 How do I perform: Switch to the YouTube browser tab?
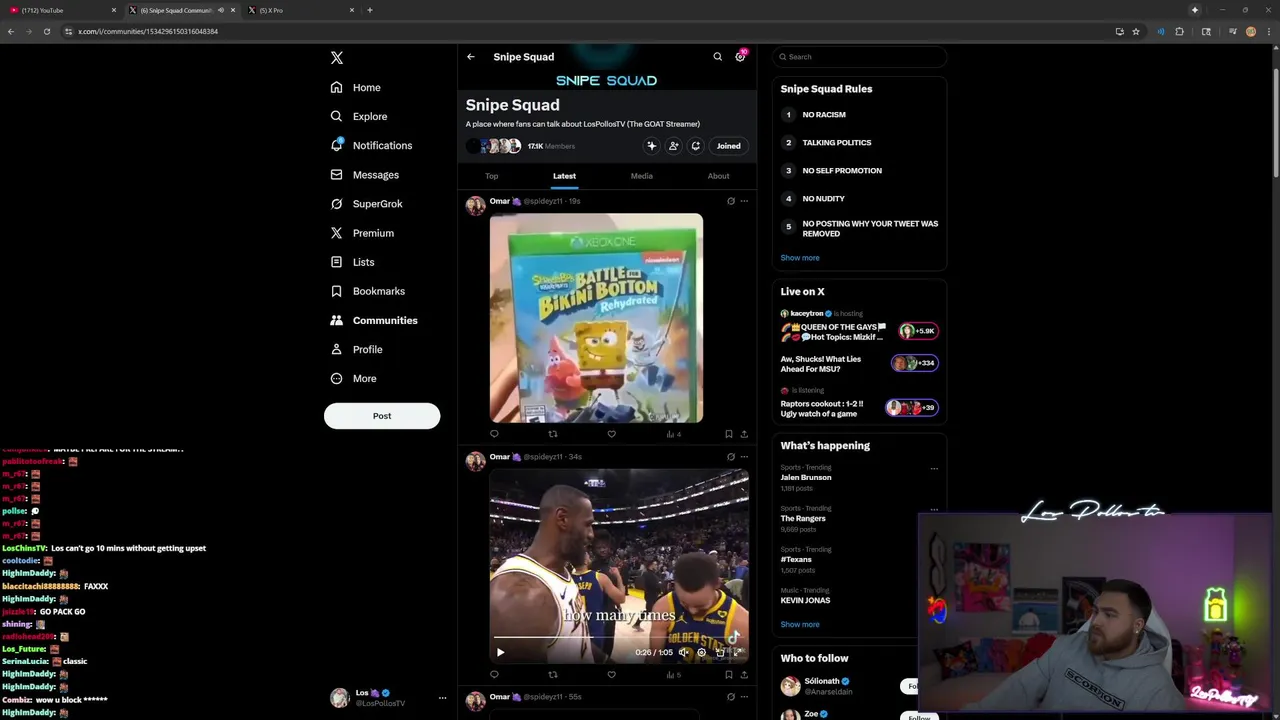(x=62, y=10)
